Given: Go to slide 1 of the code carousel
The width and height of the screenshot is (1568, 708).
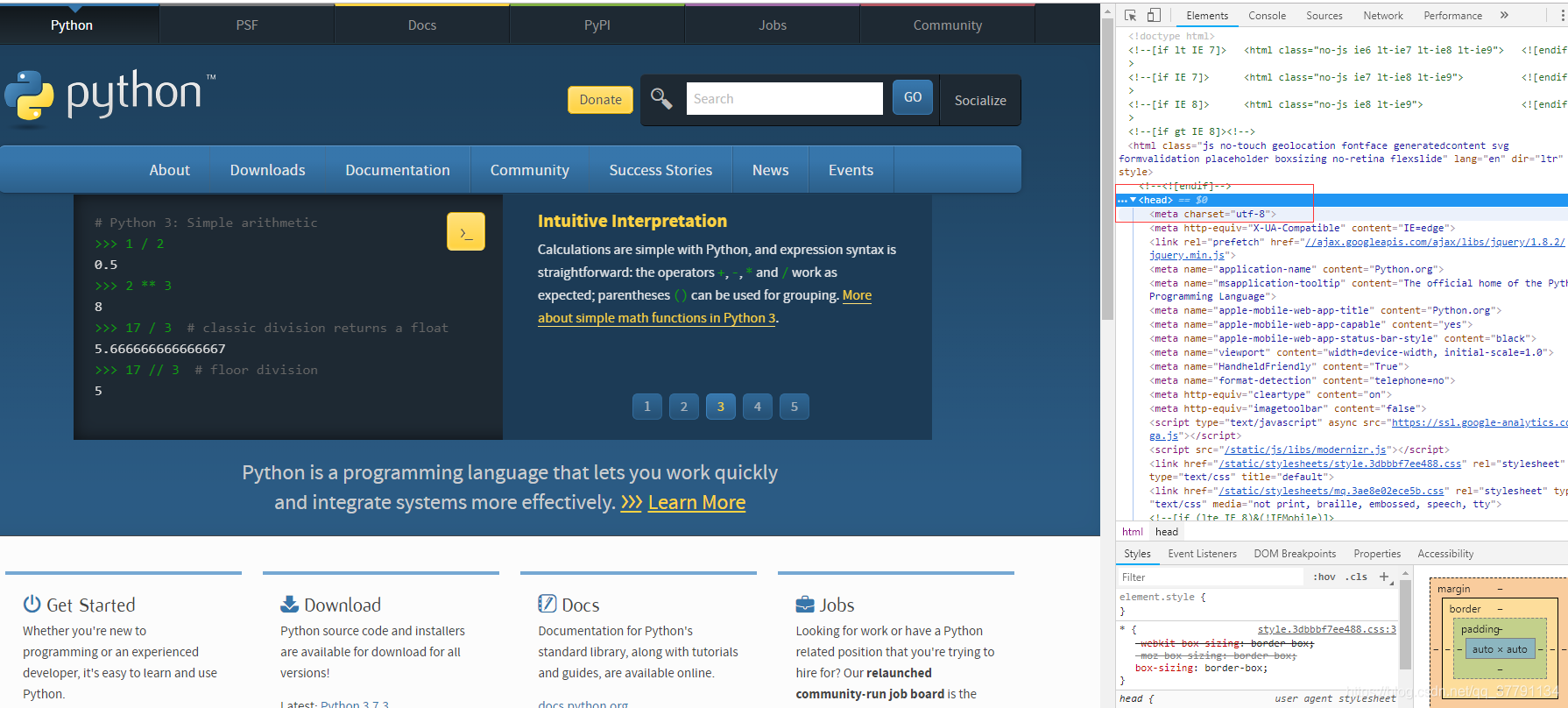Looking at the screenshot, I should tap(647, 407).
